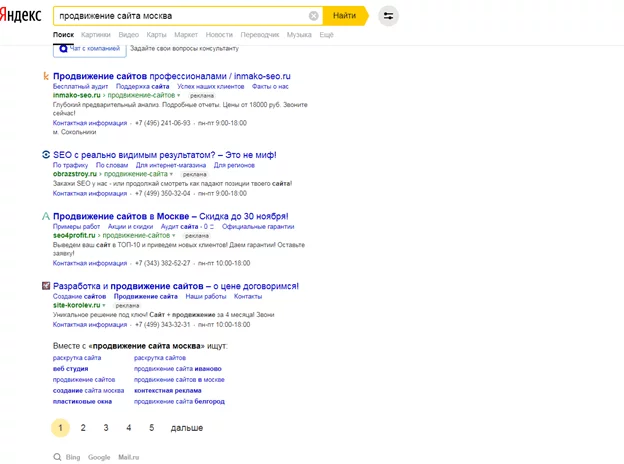Switch to Карты tab

coord(156,35)
